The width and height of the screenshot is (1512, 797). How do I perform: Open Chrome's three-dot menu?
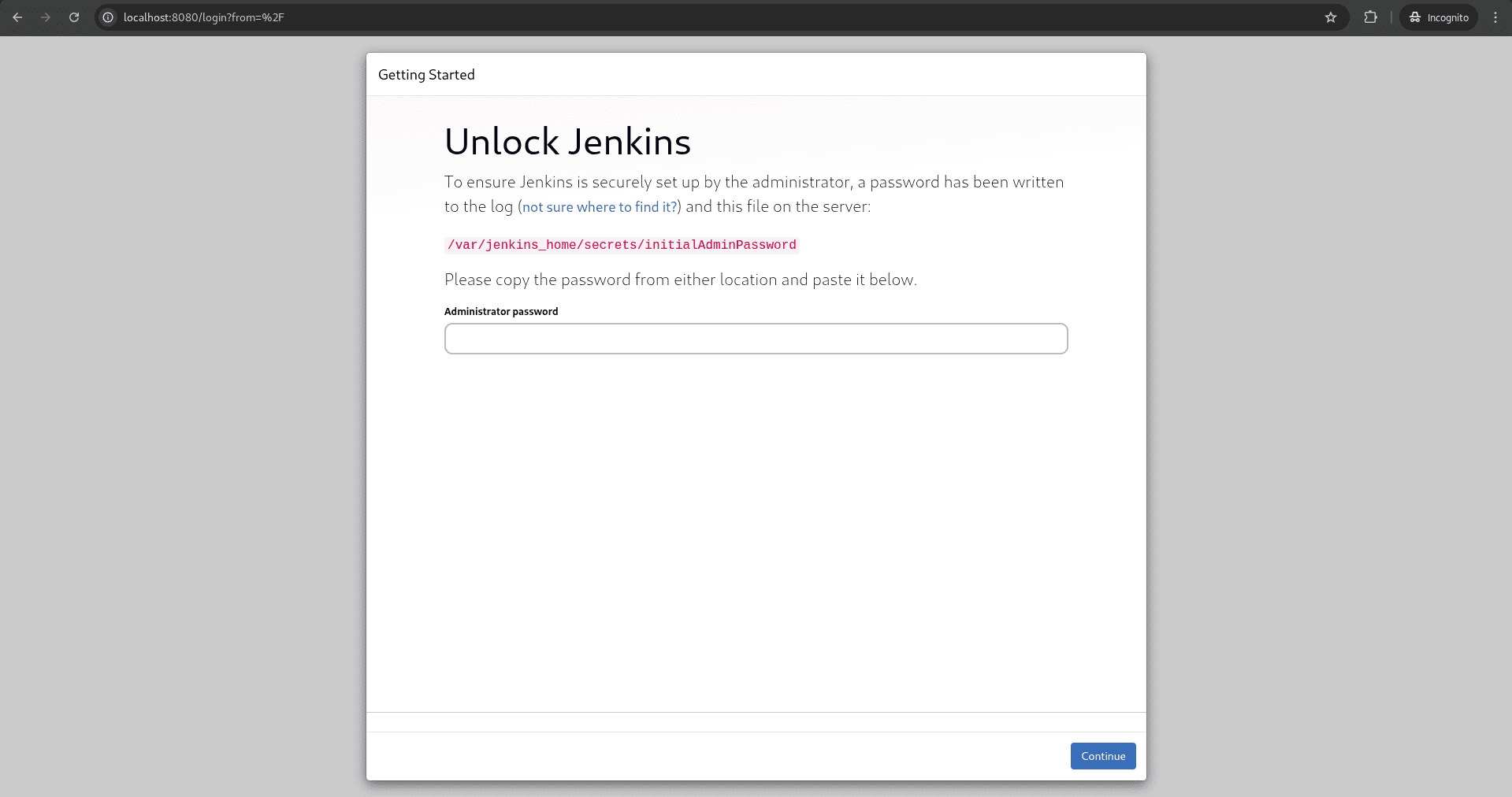[1495, 17]
